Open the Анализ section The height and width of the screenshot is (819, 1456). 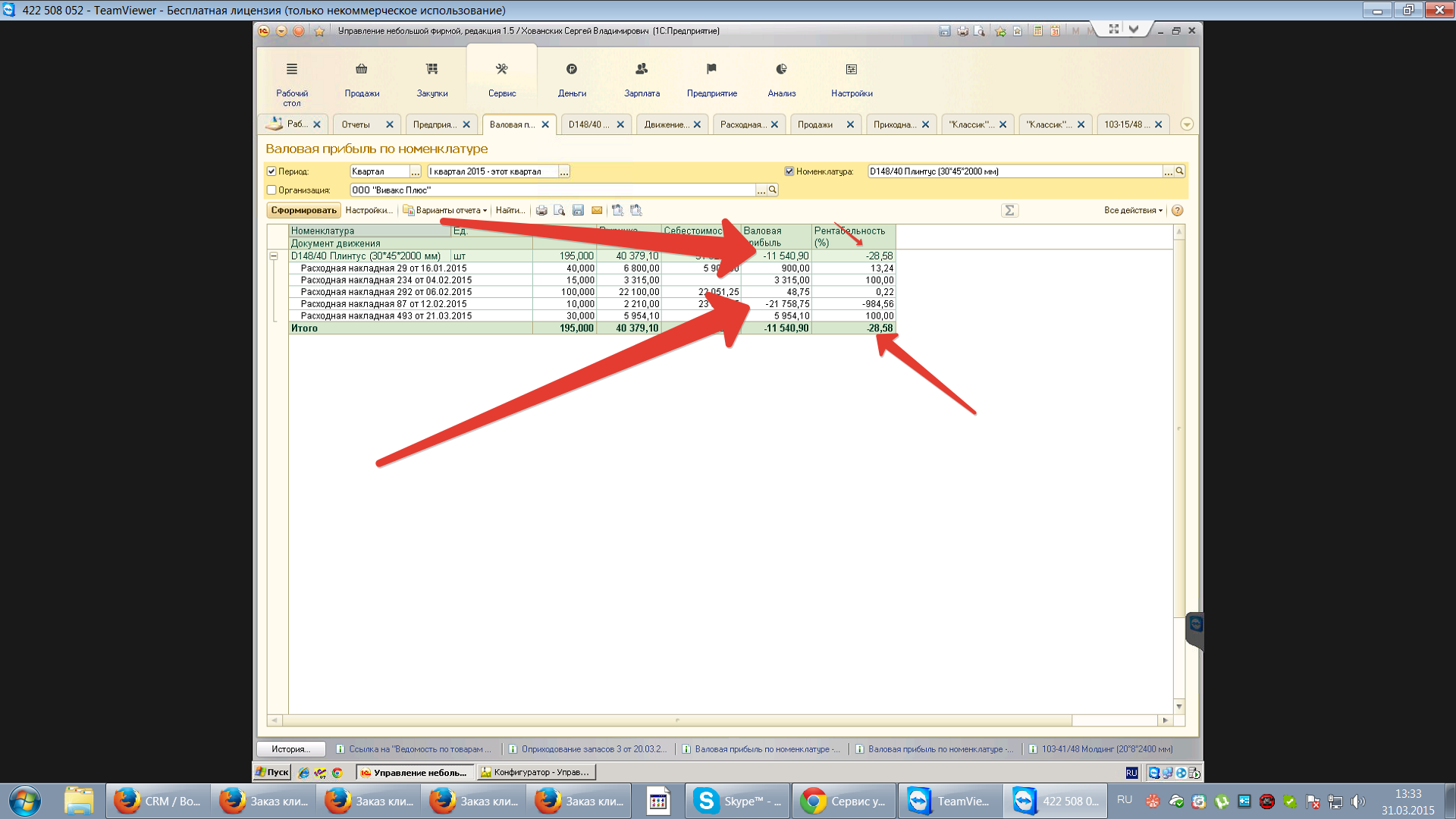coord(782,79)
